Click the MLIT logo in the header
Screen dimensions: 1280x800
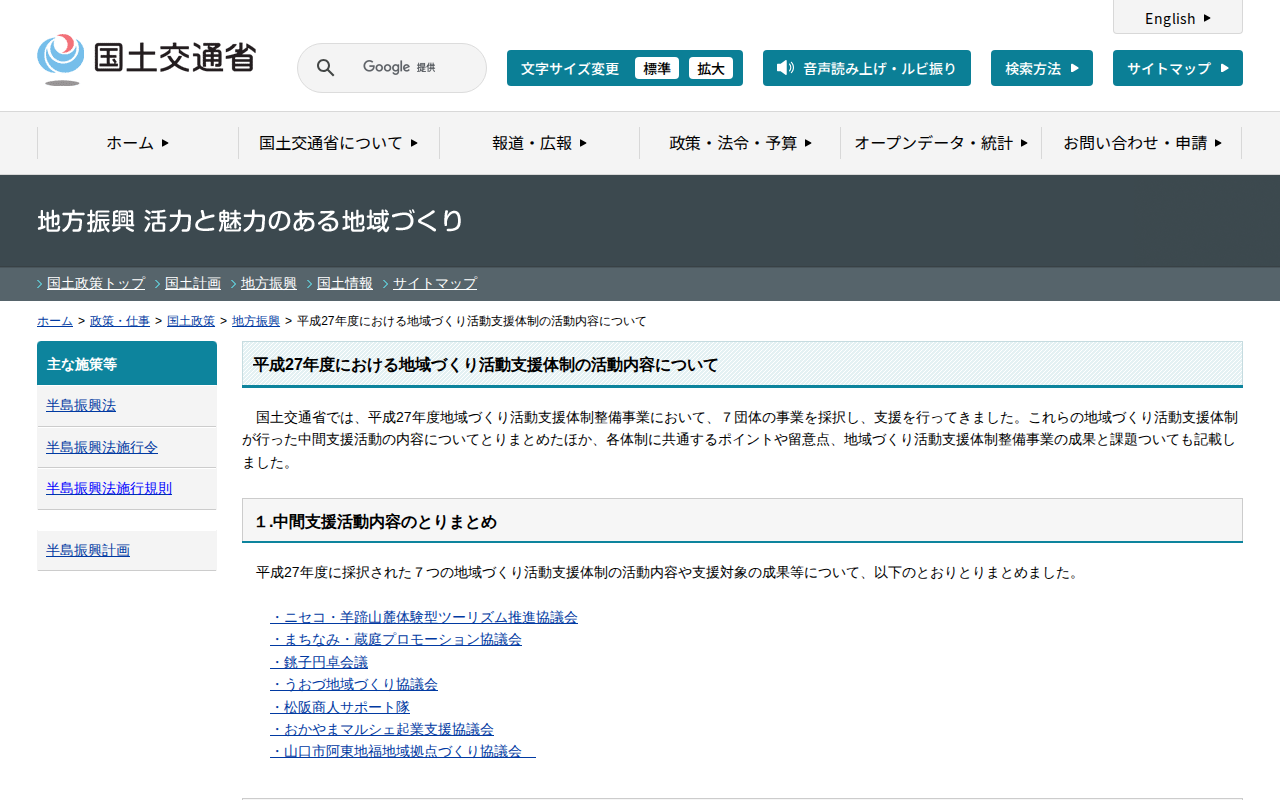click(x=146, y=60)
